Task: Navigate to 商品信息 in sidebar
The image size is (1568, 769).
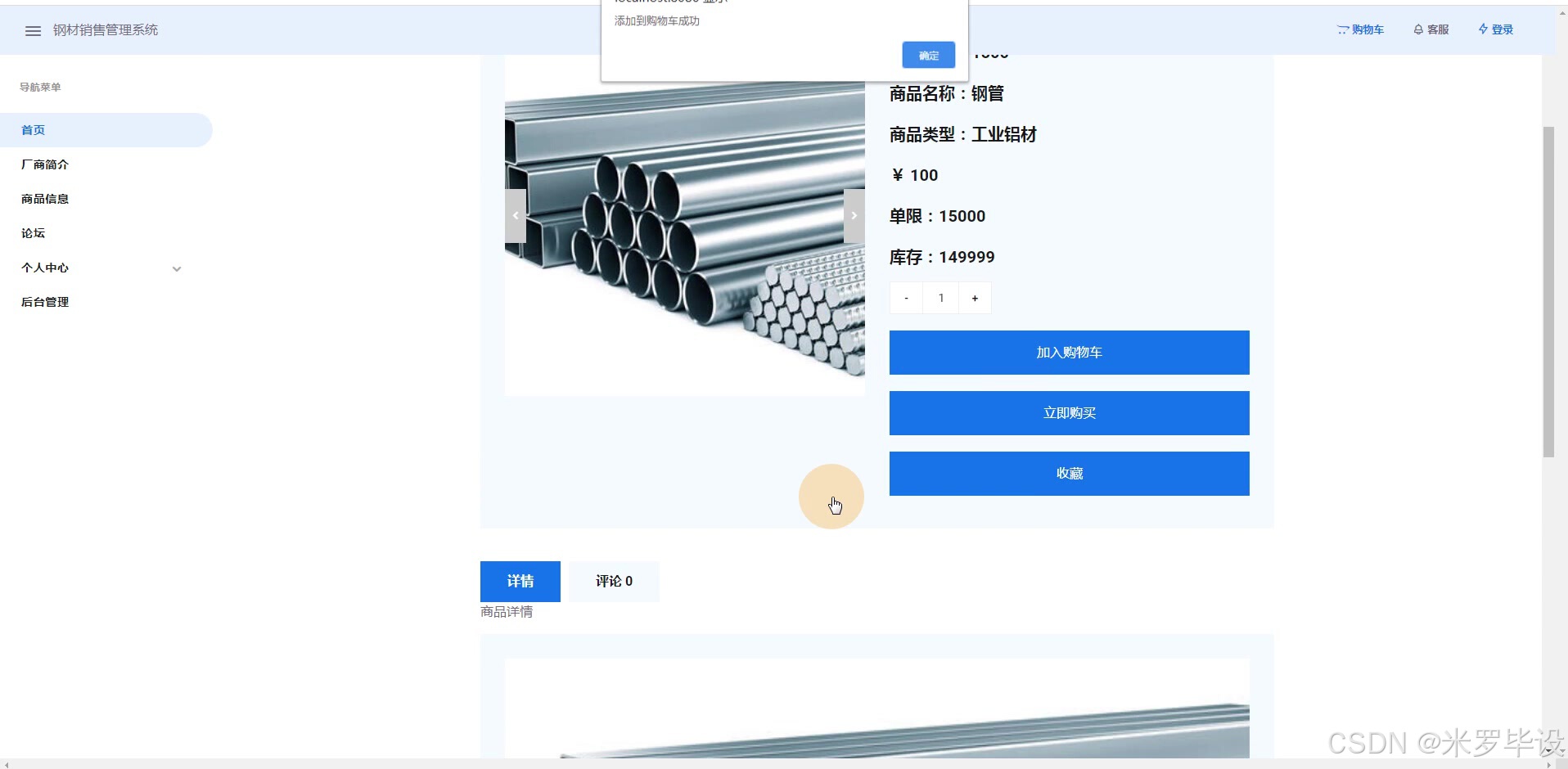Action: [x=44, y=199]
